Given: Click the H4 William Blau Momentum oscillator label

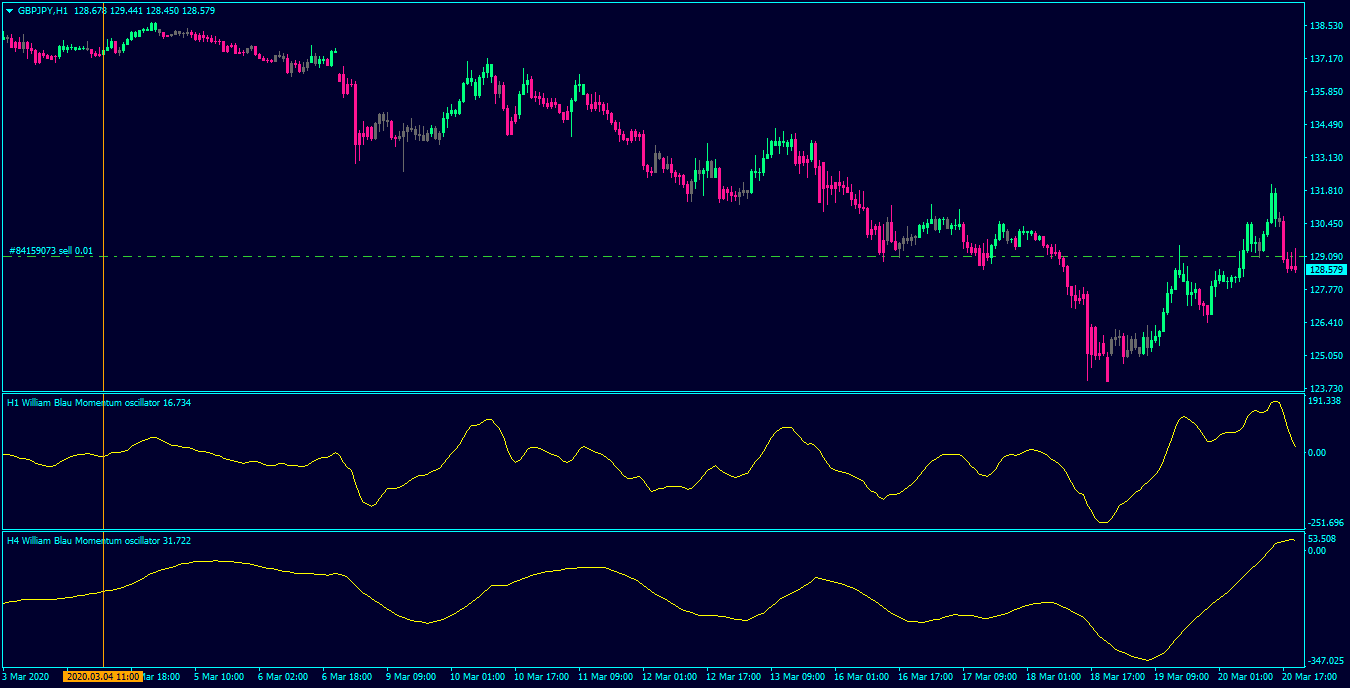Looking at the screenshot, I should 99,540.
